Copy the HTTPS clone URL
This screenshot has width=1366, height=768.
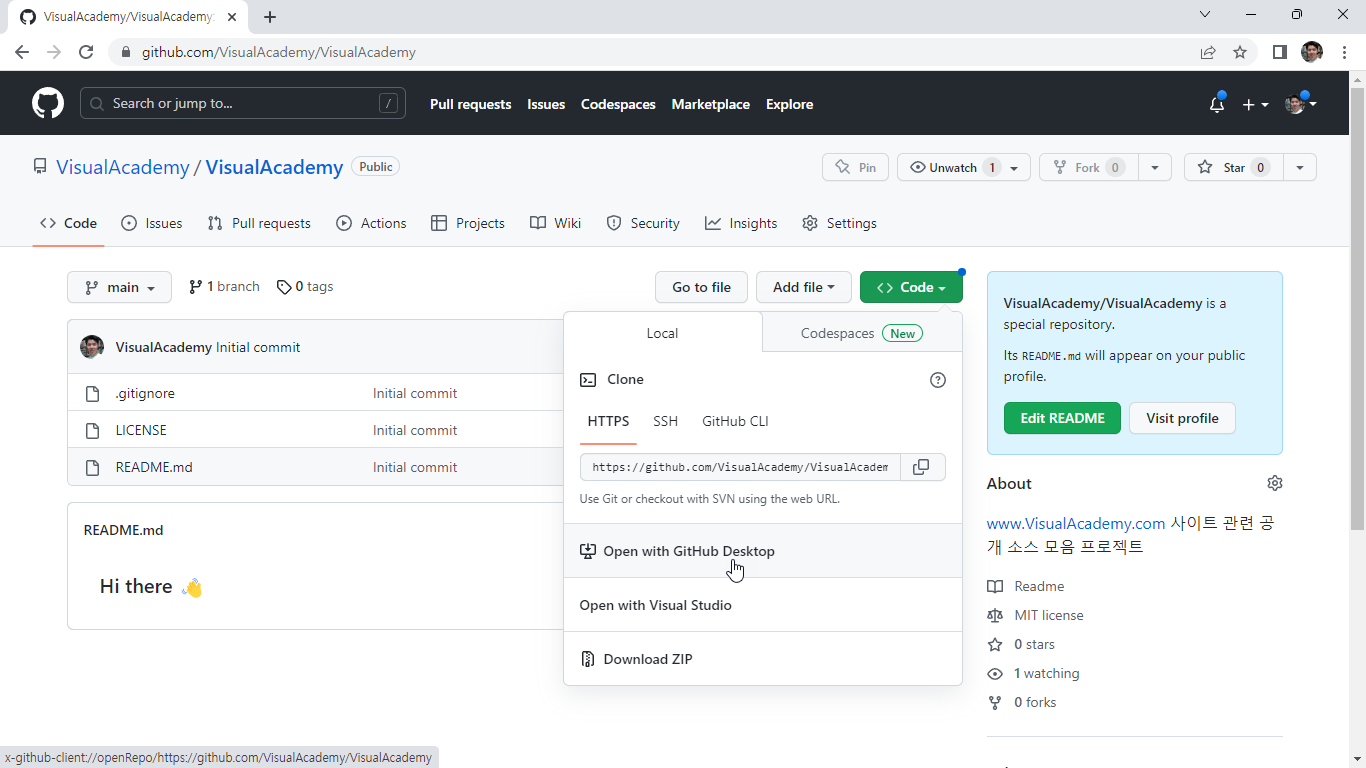pos(922,466)
